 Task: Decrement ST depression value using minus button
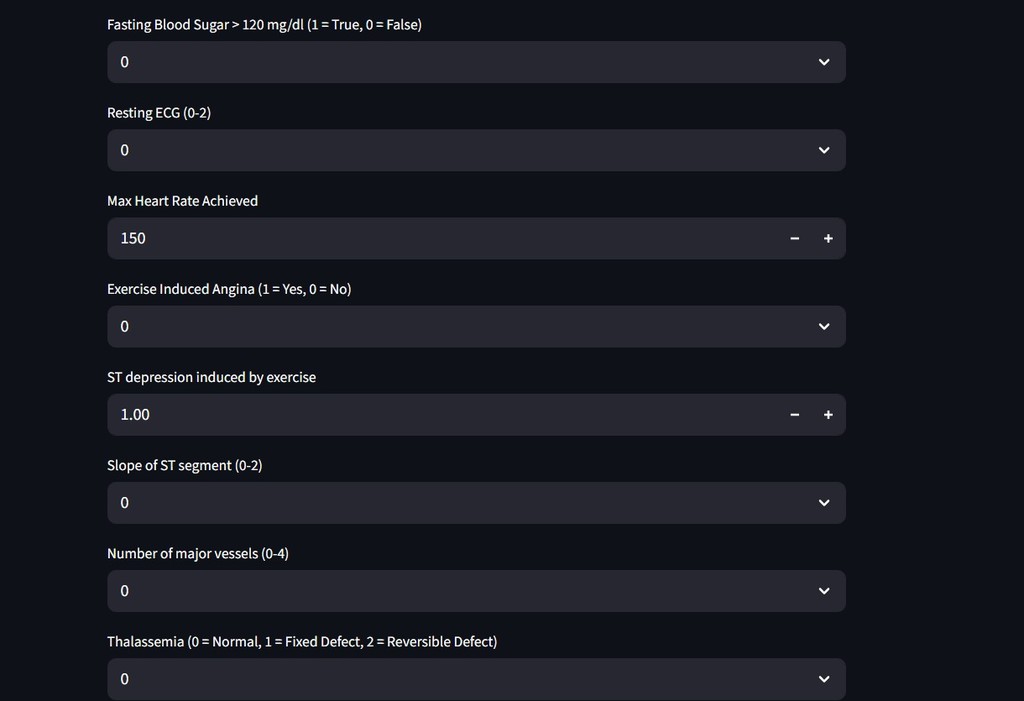point(795,414)
